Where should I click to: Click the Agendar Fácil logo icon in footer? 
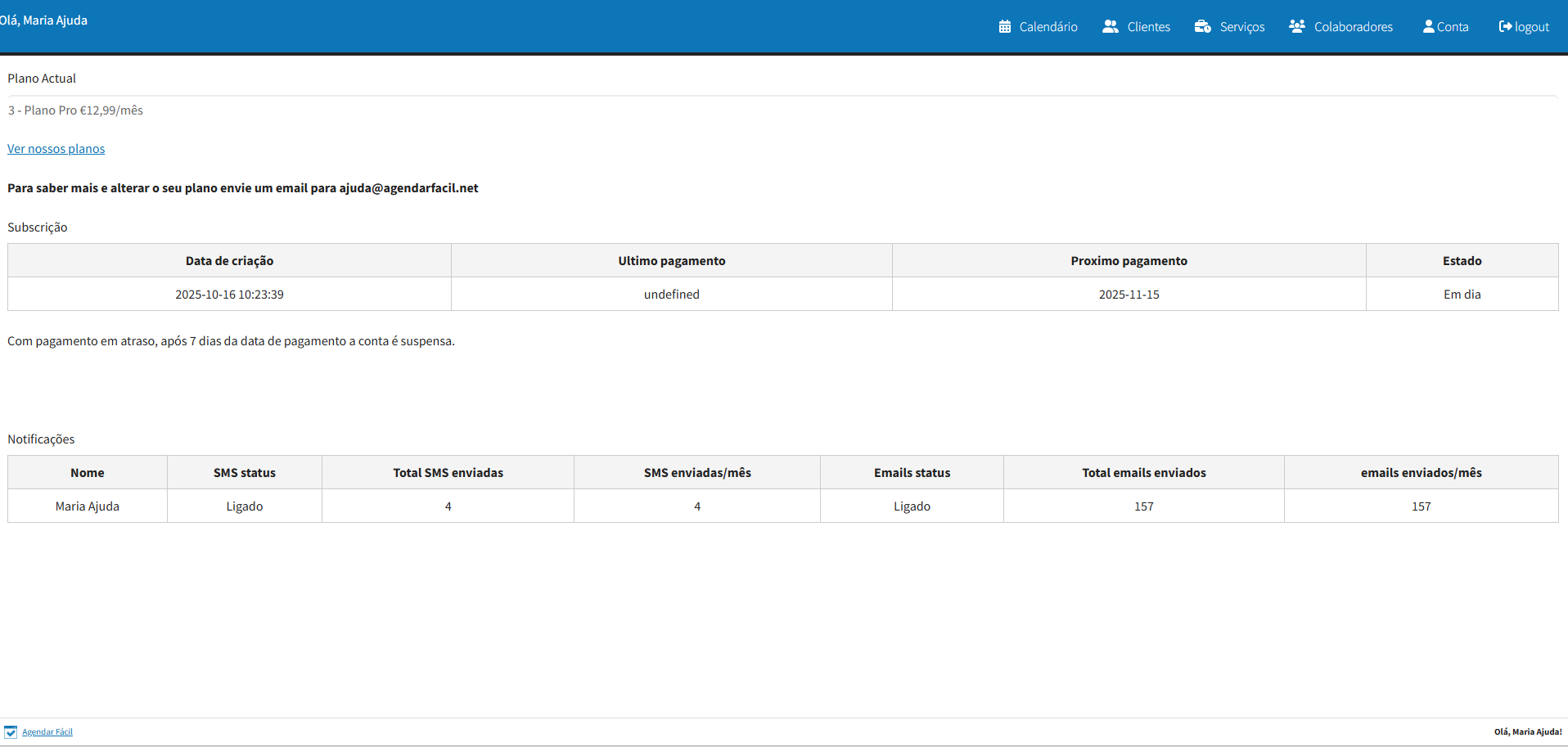11,732
